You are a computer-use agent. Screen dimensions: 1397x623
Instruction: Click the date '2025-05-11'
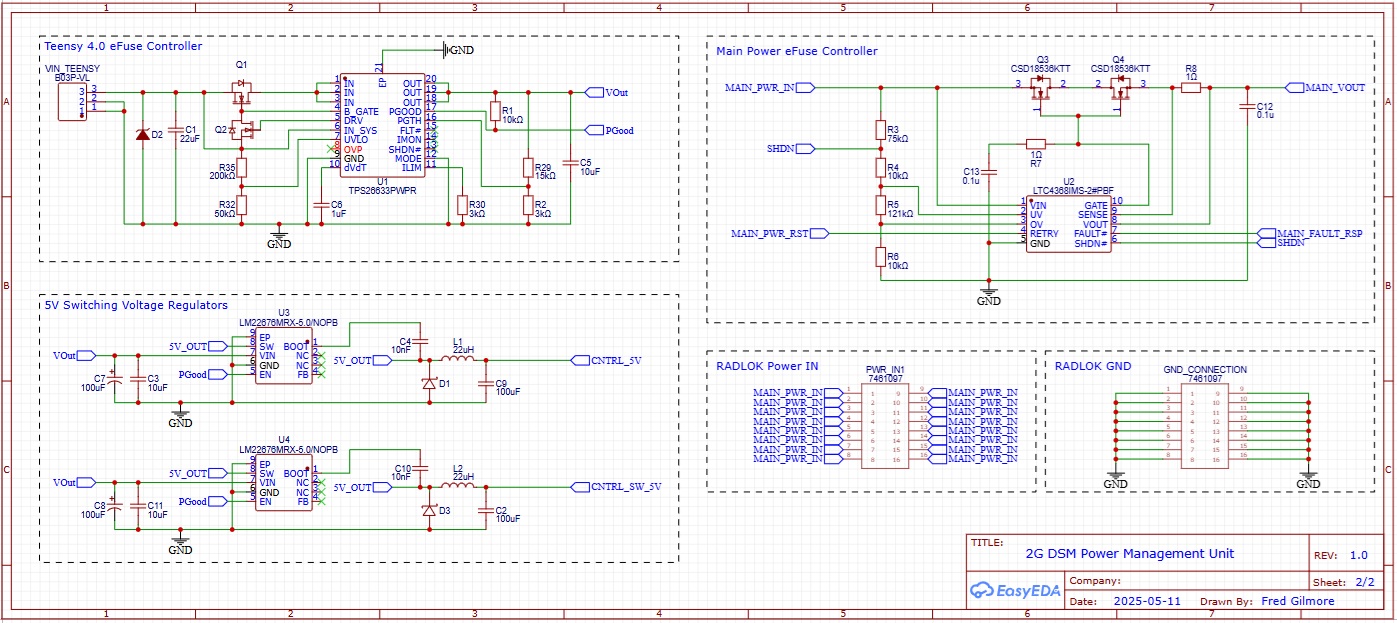tap(1145, 602)
